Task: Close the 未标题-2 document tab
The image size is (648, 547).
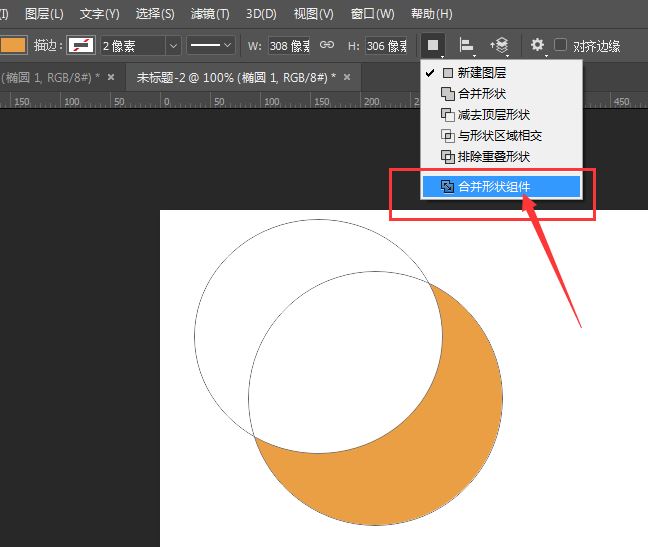Action: [347, 77]
